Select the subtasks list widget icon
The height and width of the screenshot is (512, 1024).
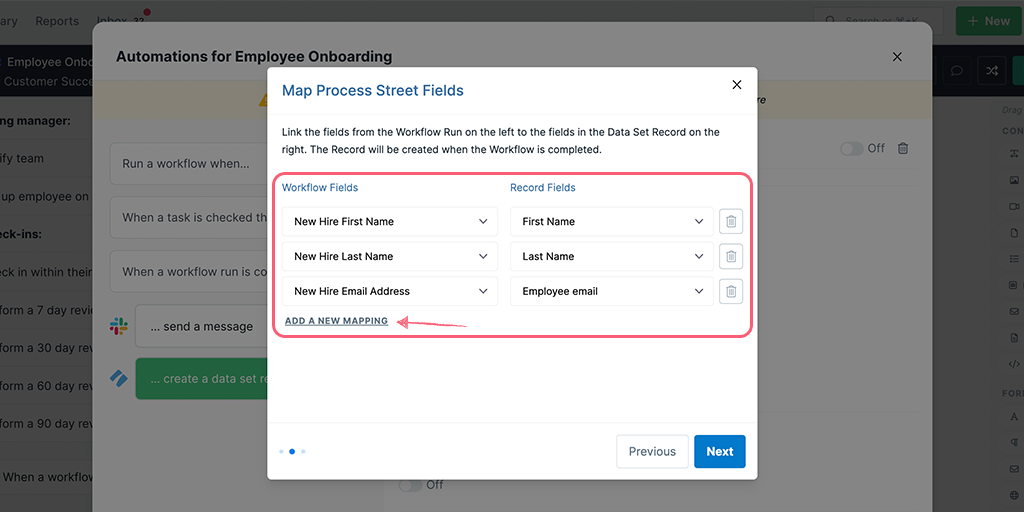click(x=1014, y=259)
